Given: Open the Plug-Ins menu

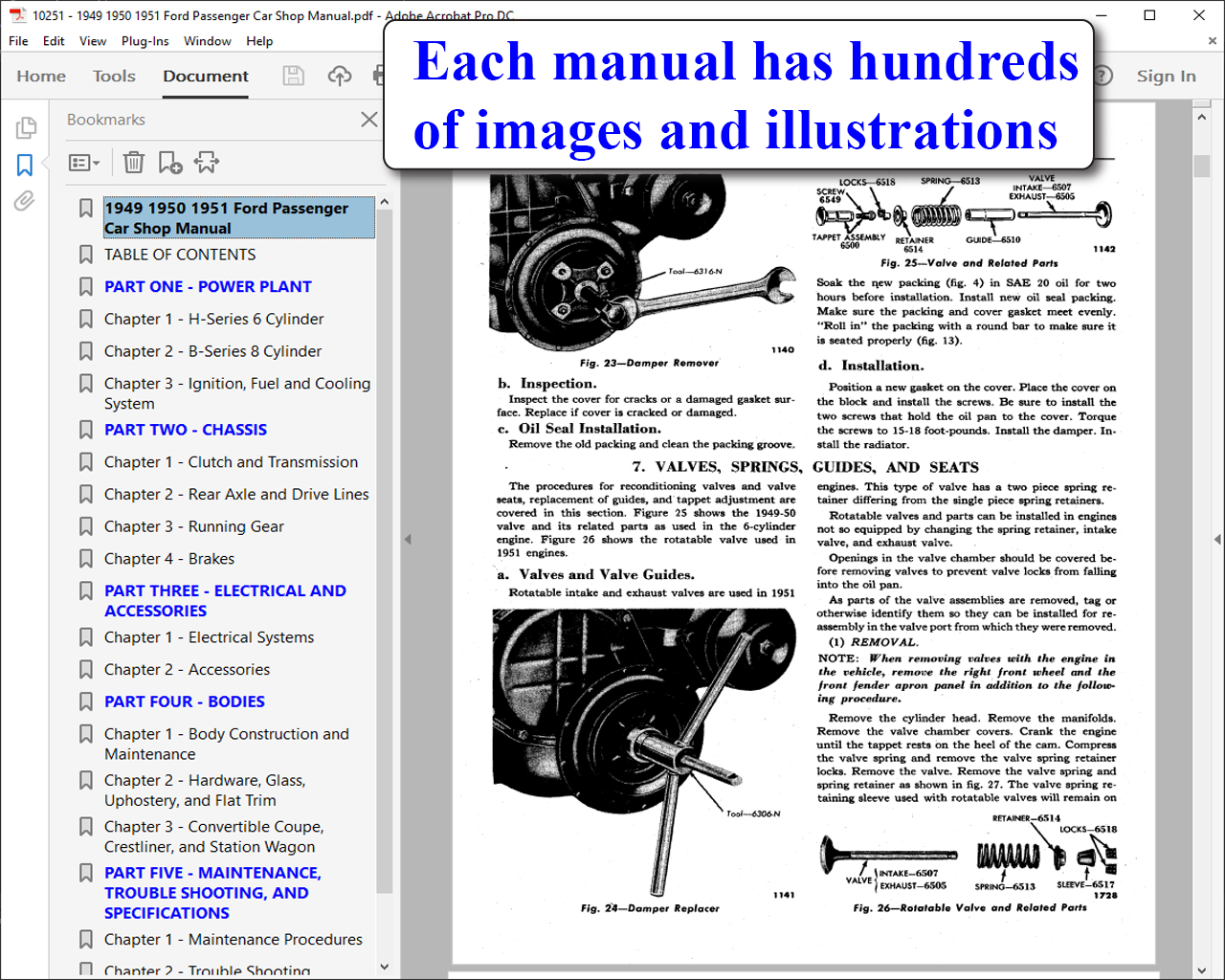Looking at the screenshot, I should 145,41.
